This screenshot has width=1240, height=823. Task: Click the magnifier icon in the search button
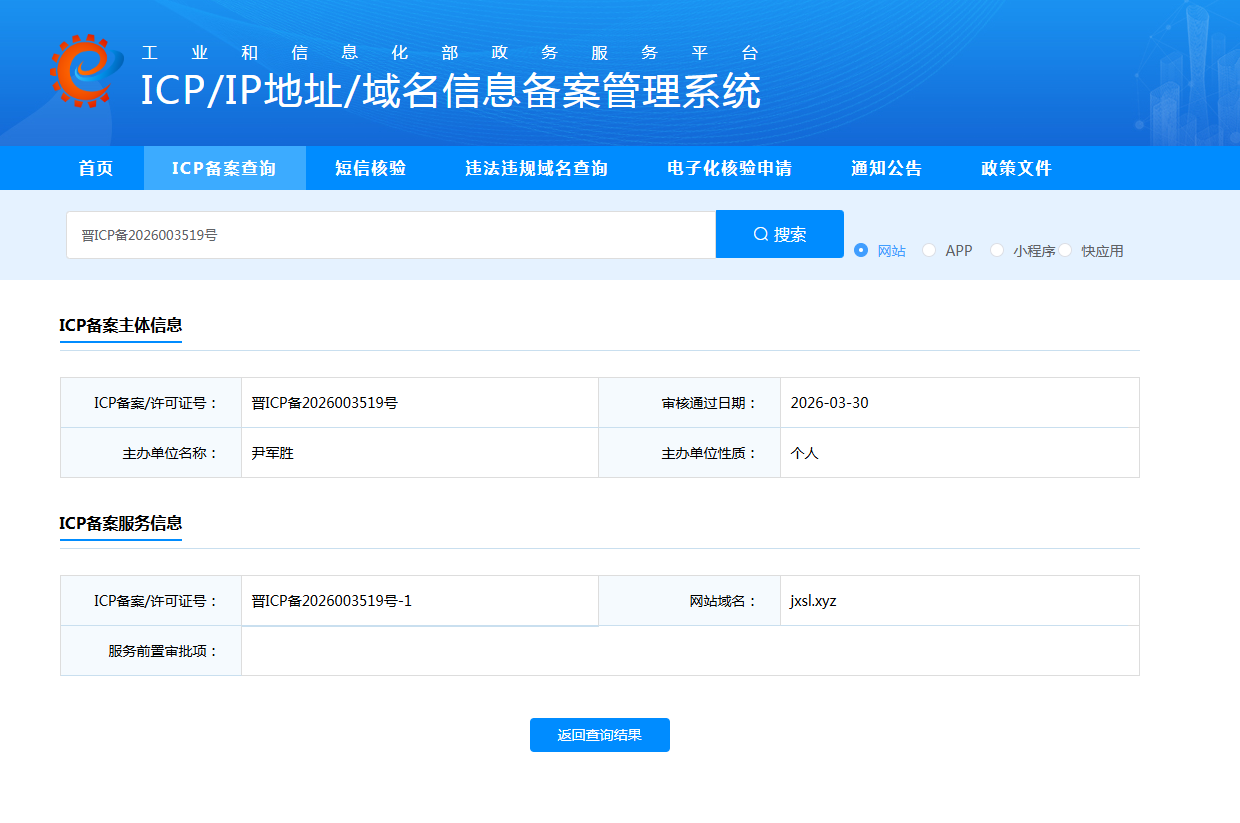point(760,233)
